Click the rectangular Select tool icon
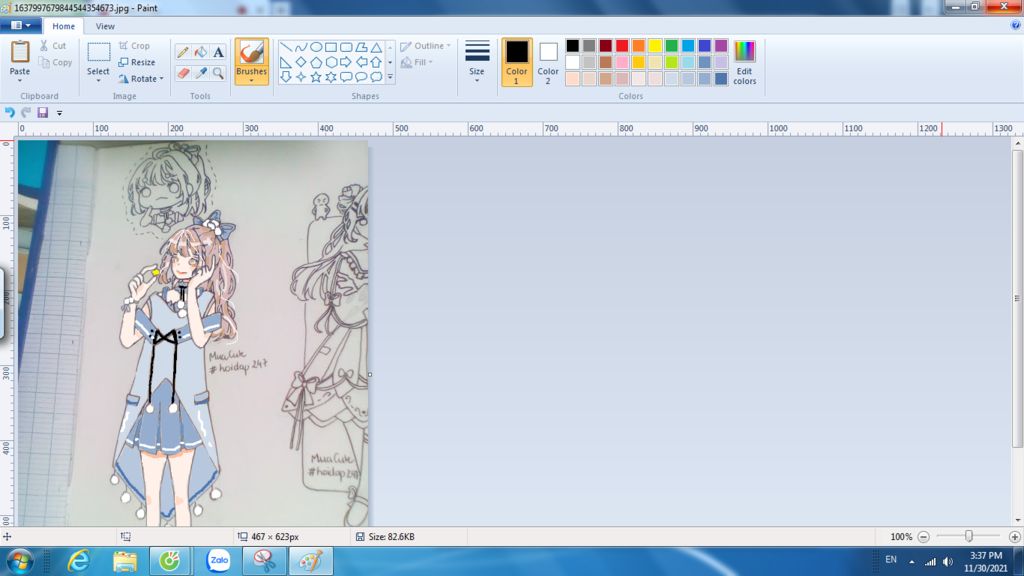 pyautogui.click(x=99, y=52)
